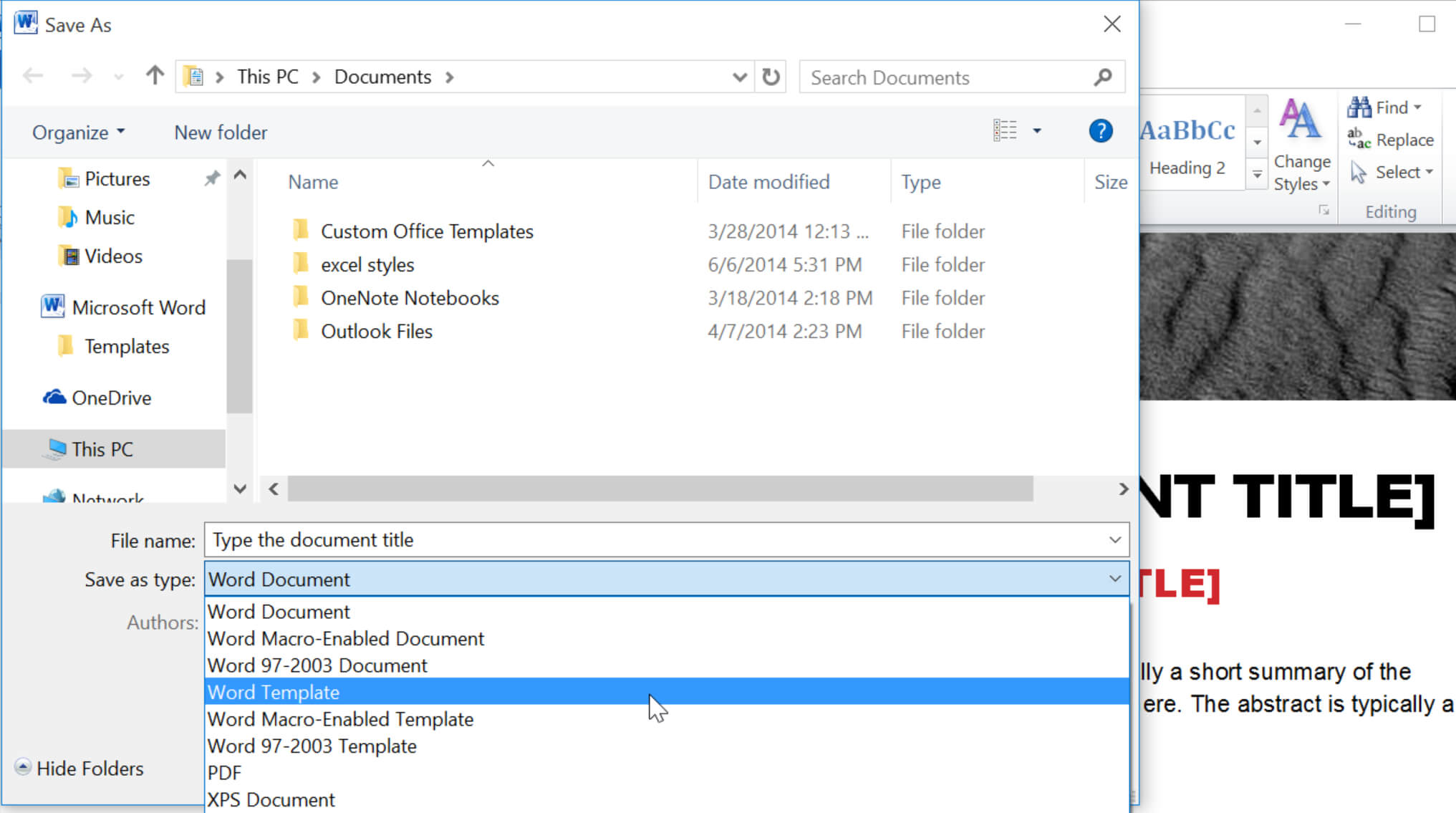1456x813 pixels.
Task: Click the Help icon in toolbar
Action: point(1101,131)
